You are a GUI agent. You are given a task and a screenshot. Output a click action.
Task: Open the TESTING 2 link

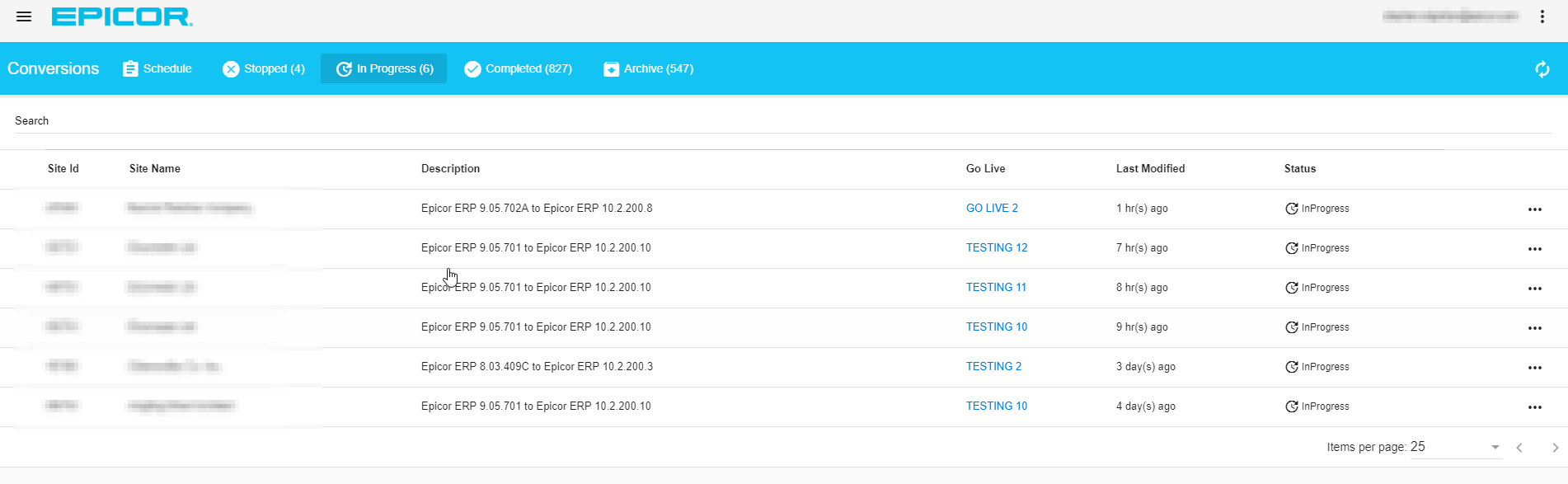[993, 367]
